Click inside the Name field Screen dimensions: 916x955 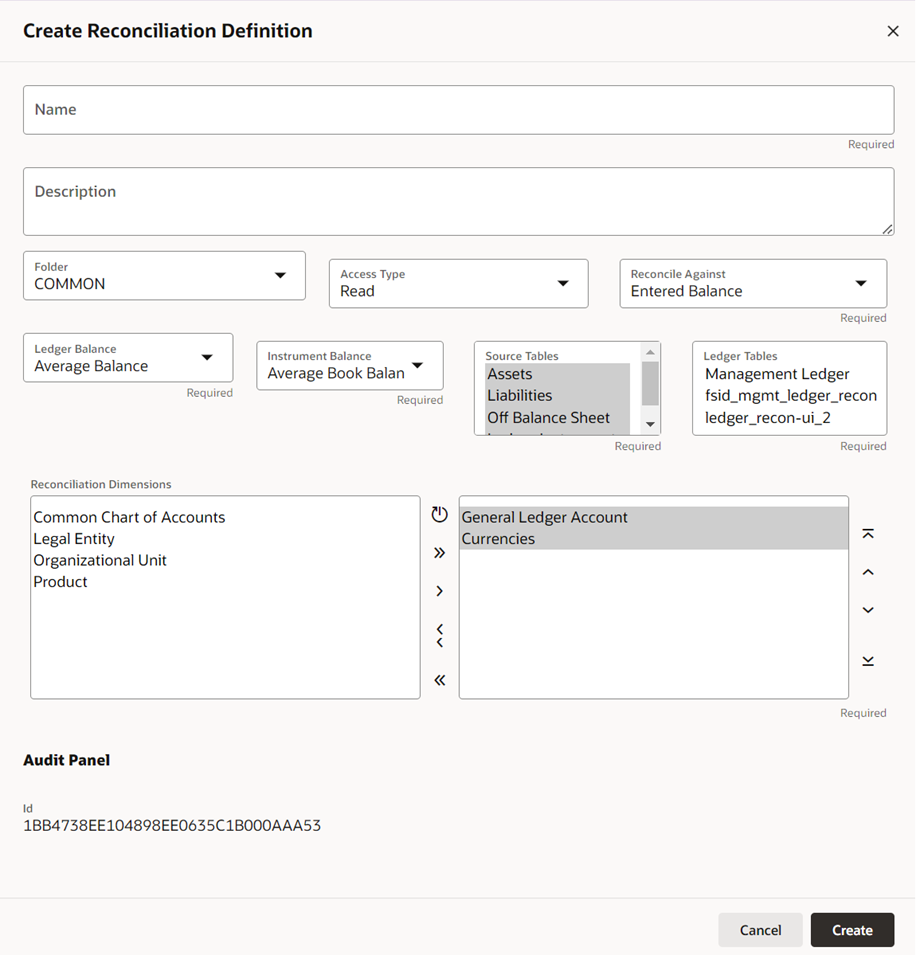[458, 110]
